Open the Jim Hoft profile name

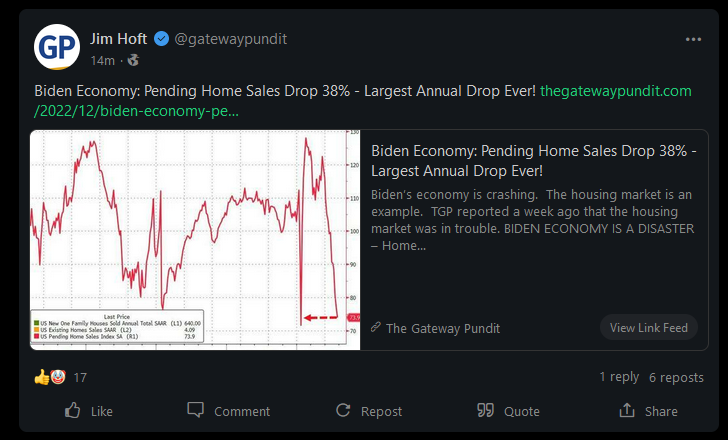click(118, 39)
